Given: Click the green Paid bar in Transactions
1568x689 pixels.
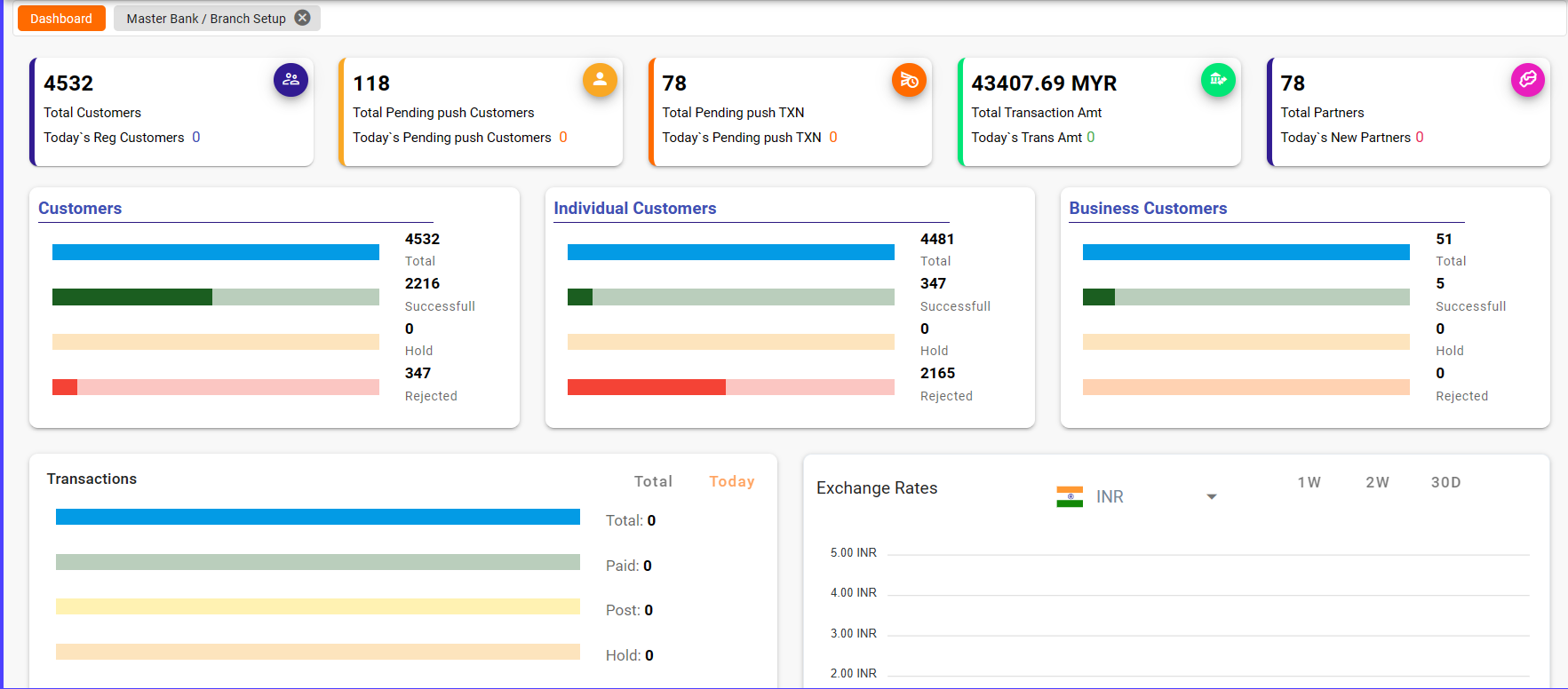Looking at the screenshot, I should tap(318, 562).
